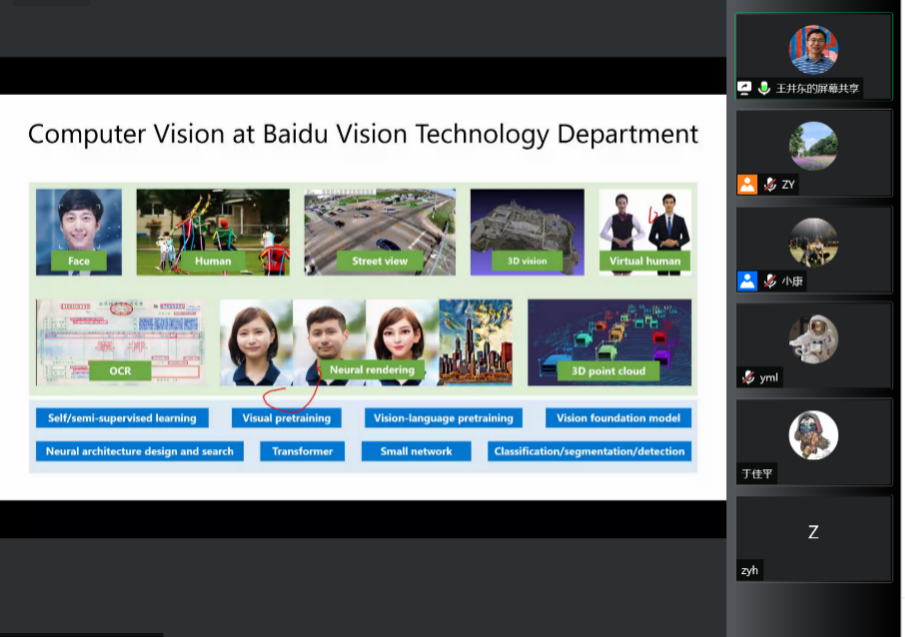
Task: Select ZY's lavender field avatar
Action: click(813, 146)
